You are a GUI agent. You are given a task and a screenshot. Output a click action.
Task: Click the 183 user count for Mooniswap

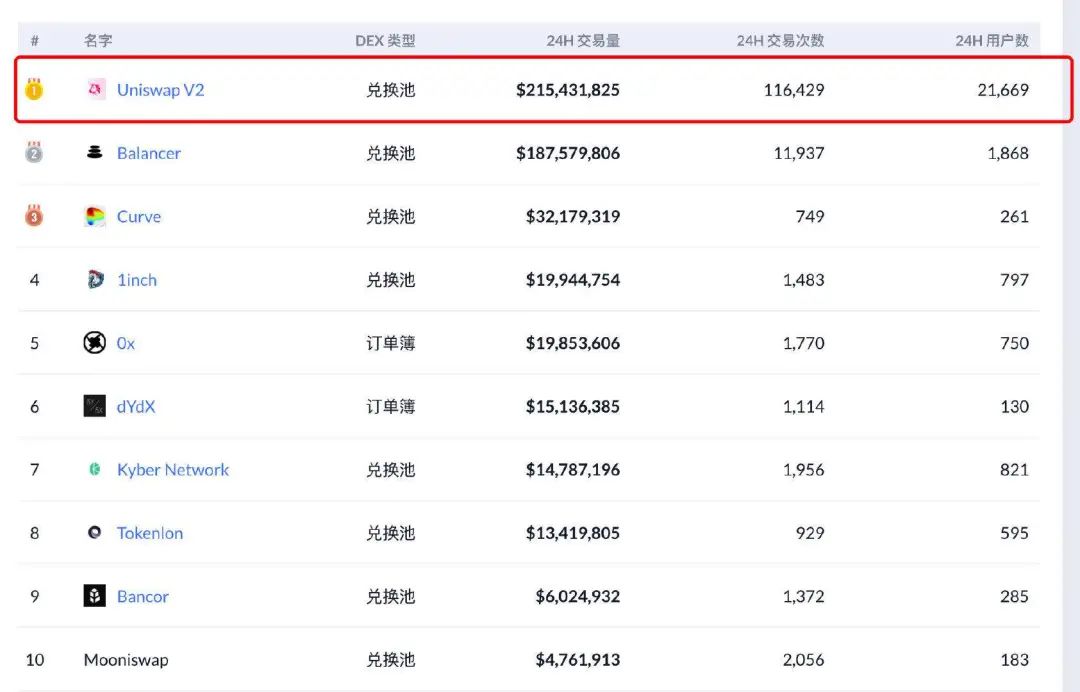[1015, 660]
